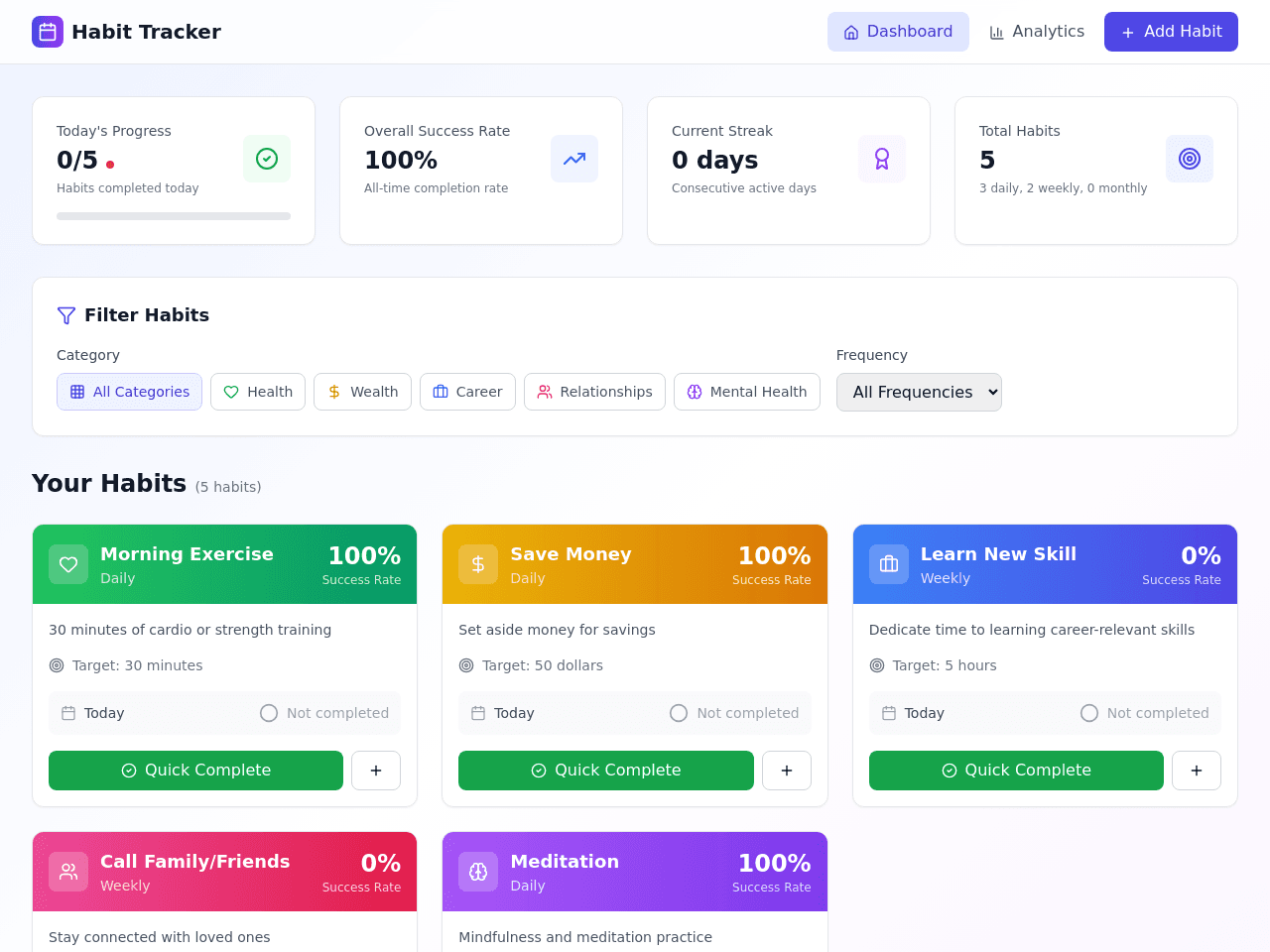Expand Morning Exercise options with plus button
This screenshot has width=1270, height=952.
pyautogui.click(x=376, y=771)
